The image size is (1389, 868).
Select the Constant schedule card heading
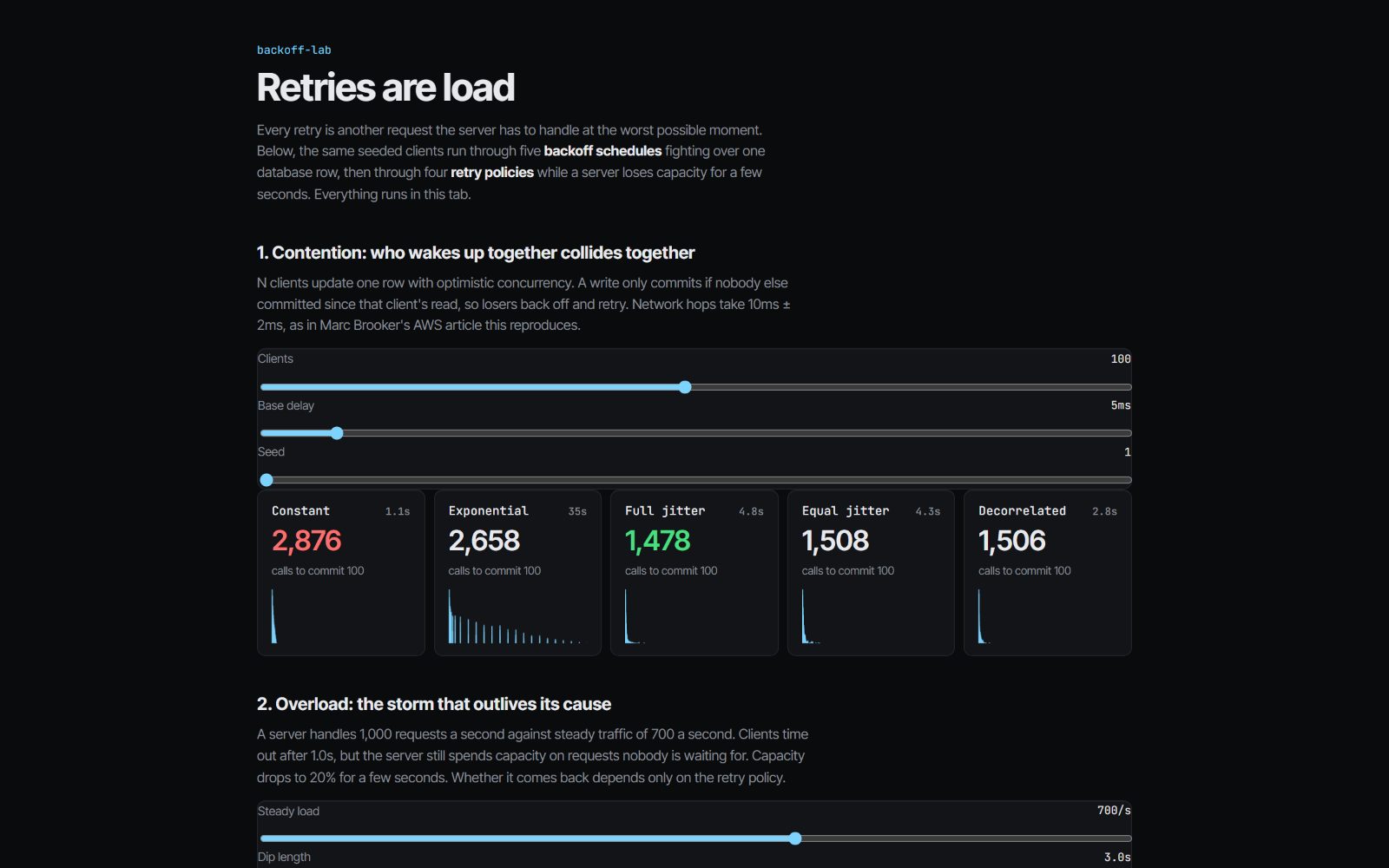[x=300, y=511]
